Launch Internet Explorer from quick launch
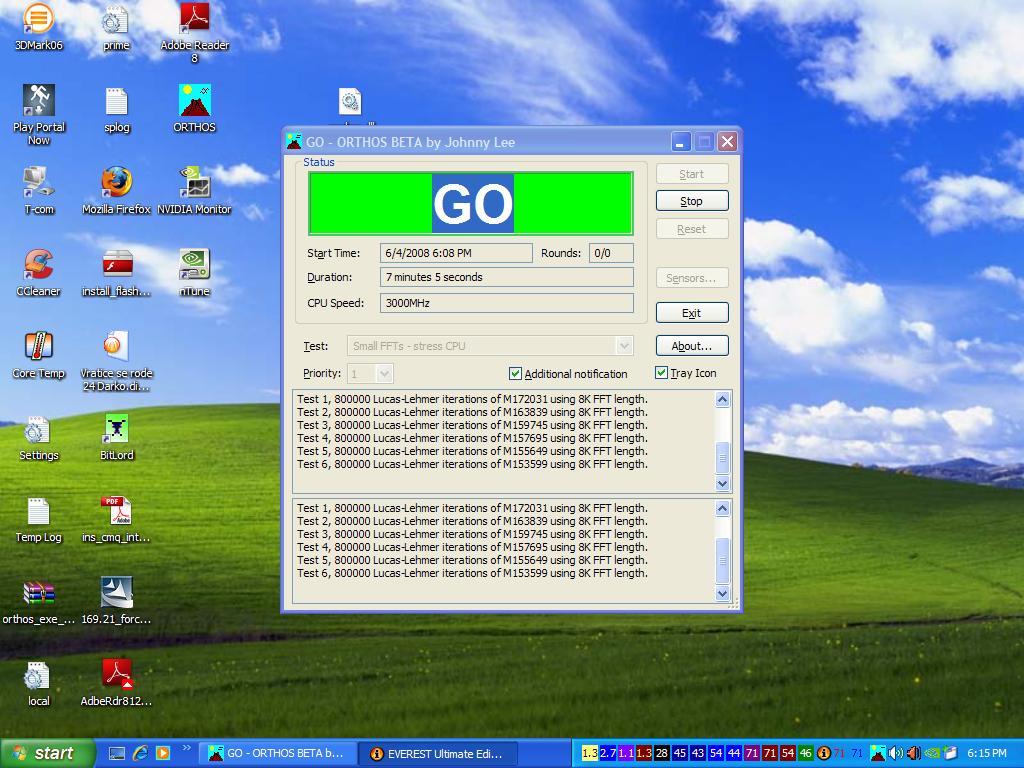Image resolution: width=1024 pixels, height=768 pixels. pos(140,753)
